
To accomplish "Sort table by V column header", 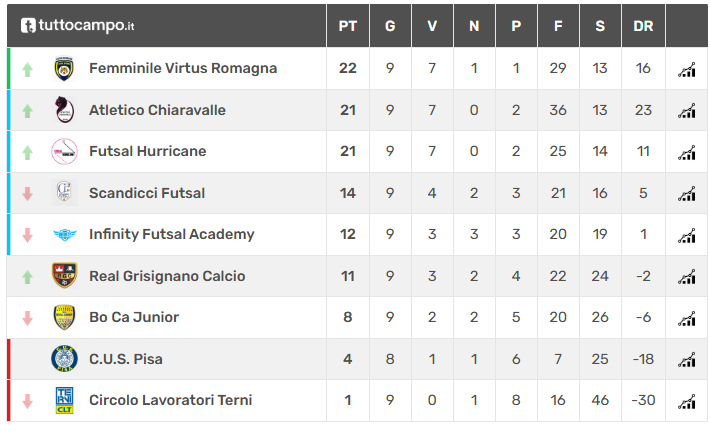I will click(432, 26).
